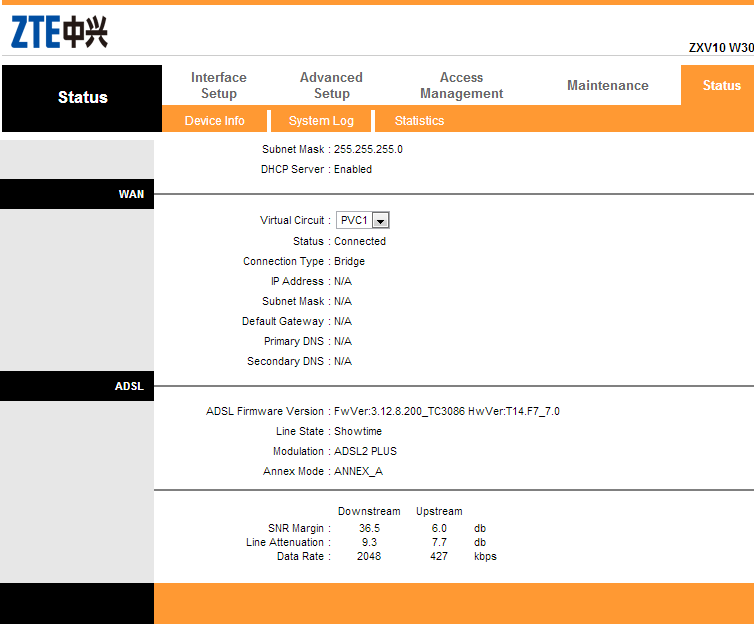Viewport: 754px width, 624px height.
Task: Click the upstream Data Rate 427
Action: click(439, 556)
